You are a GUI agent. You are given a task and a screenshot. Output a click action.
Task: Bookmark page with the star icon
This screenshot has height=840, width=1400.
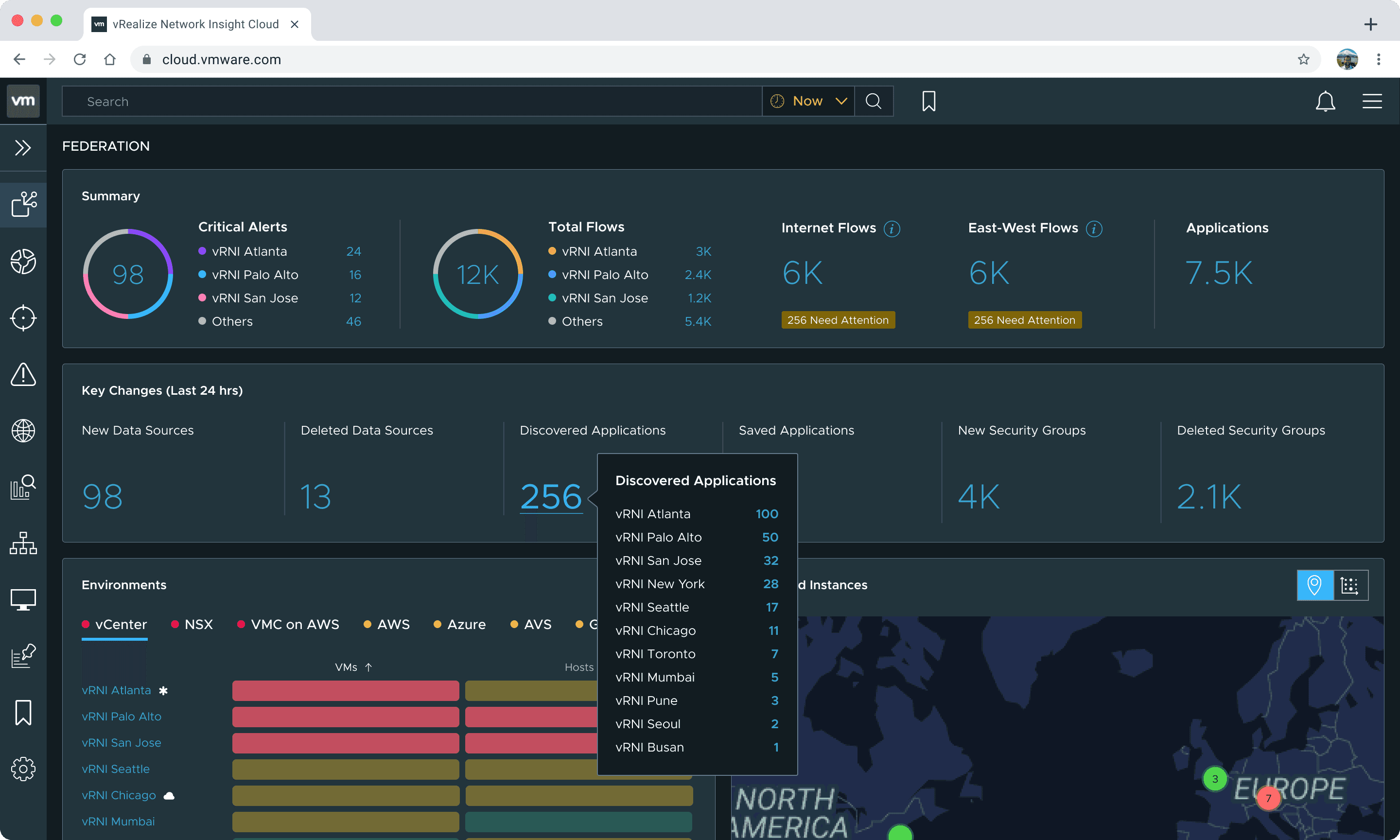(1303, 59)
